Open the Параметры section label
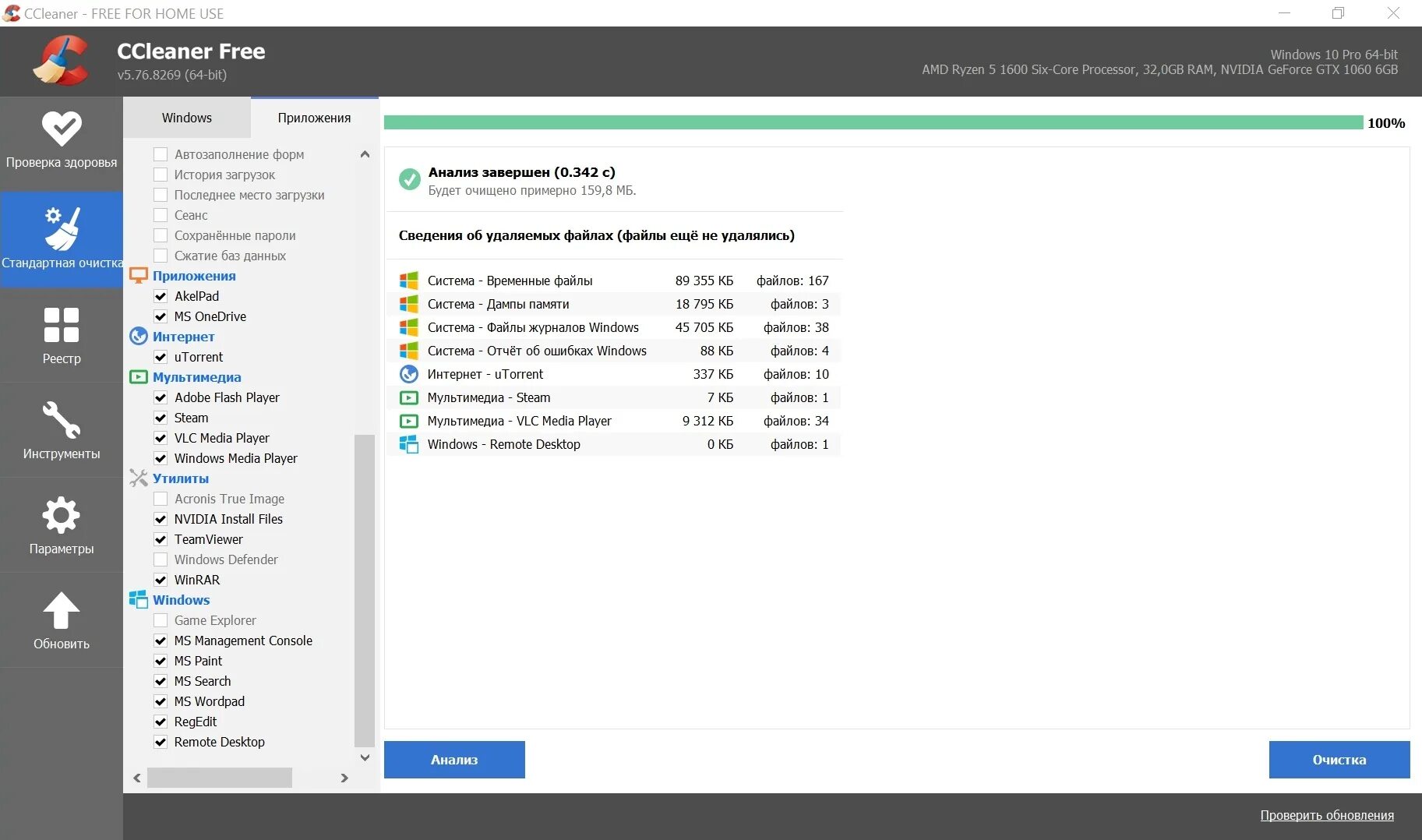This screenshot has height=840, width=1422. click(x=62, y=549)
